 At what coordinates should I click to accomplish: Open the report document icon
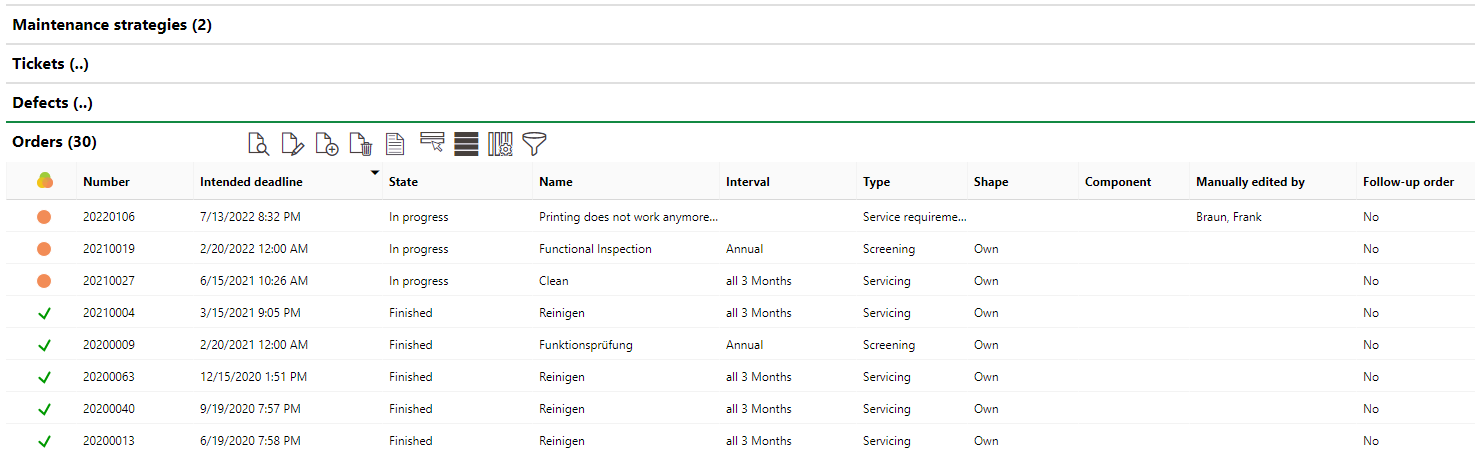click(x=395, y=144)
